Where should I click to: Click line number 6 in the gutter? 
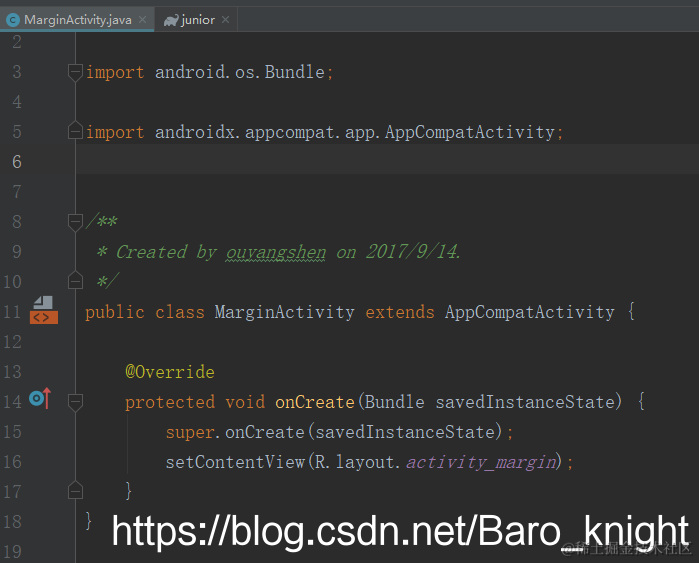[17, 162]
